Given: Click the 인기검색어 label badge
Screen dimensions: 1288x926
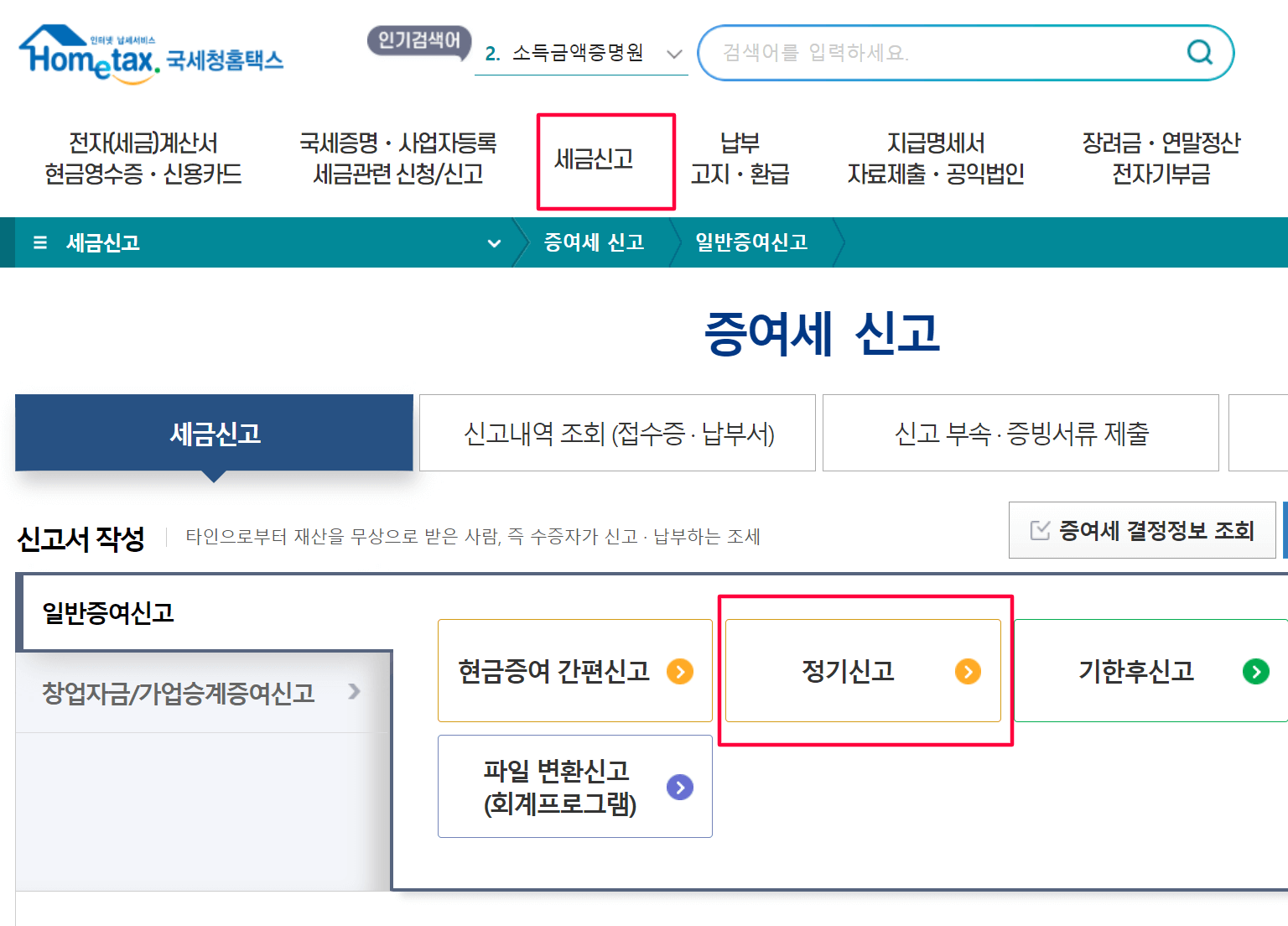Looking at the screenshot, I should (418, 40).
